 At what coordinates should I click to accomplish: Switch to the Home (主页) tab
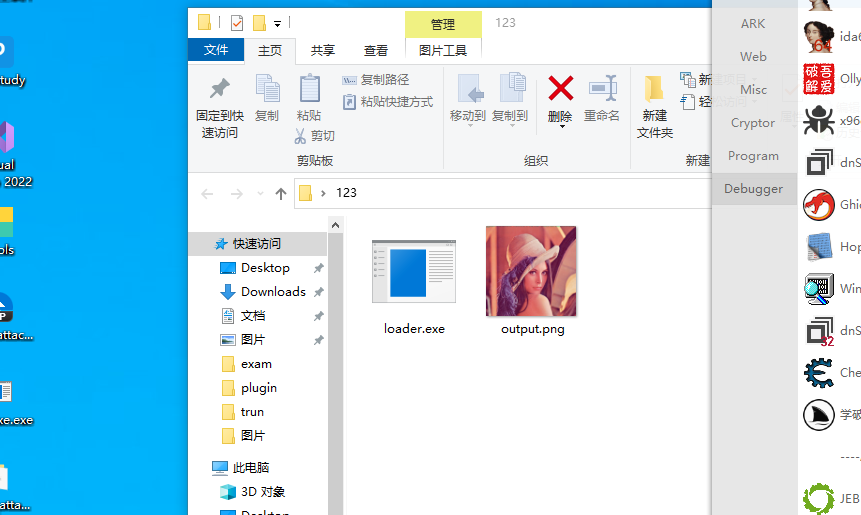click(270, 51)
